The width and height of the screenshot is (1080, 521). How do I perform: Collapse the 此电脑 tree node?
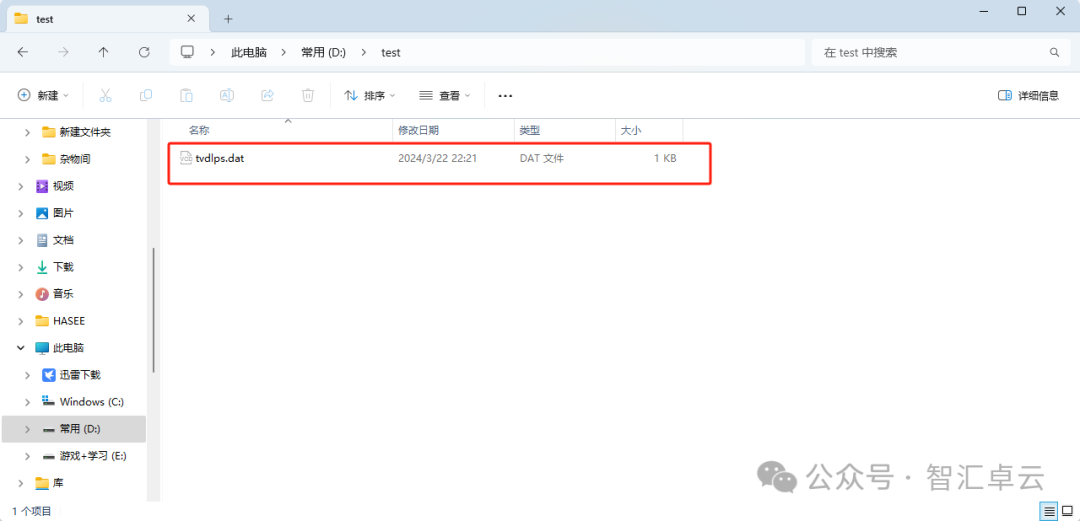coord(20,348)
